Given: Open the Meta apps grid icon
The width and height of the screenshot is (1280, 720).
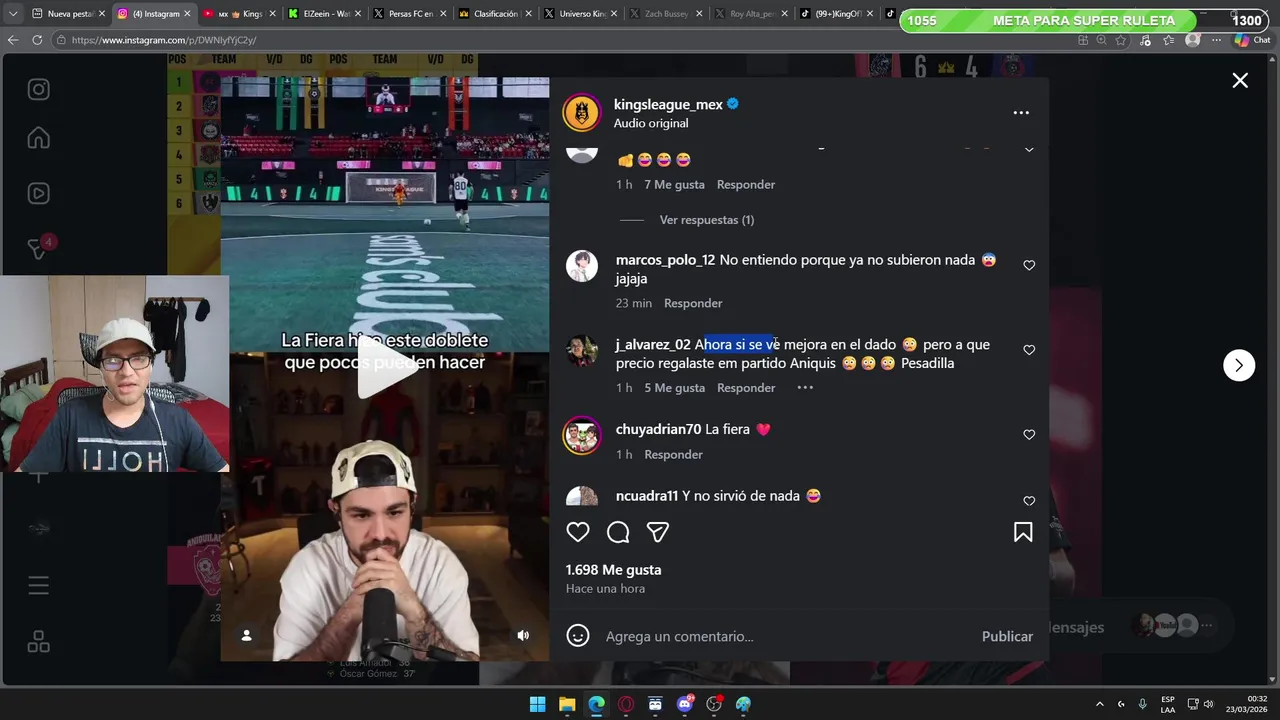Looking at the screenshot, I should [38, 642].
